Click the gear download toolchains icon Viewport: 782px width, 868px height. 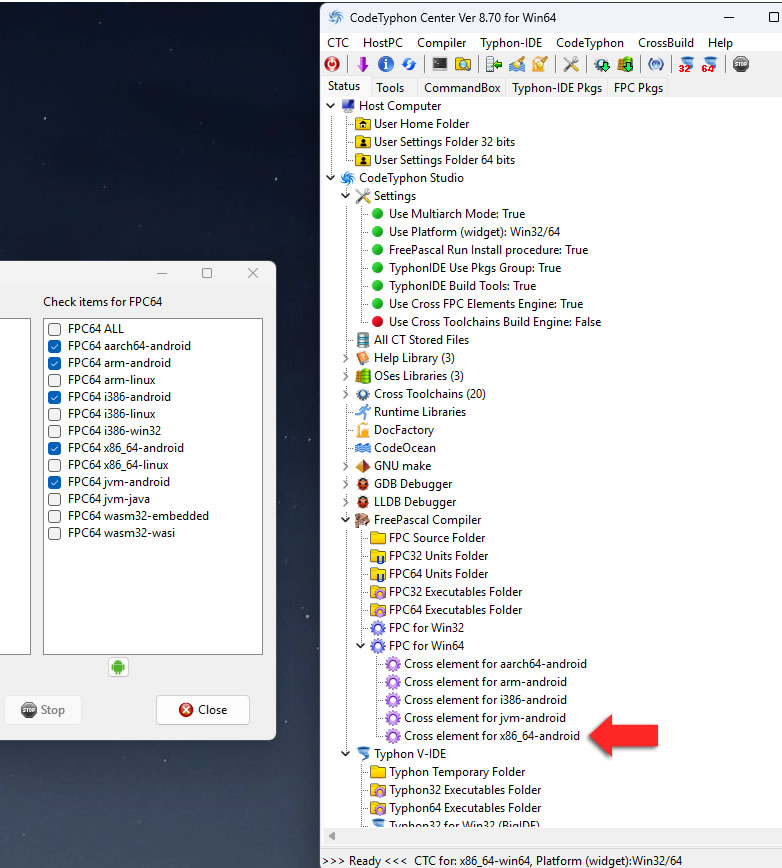(602, 64)
